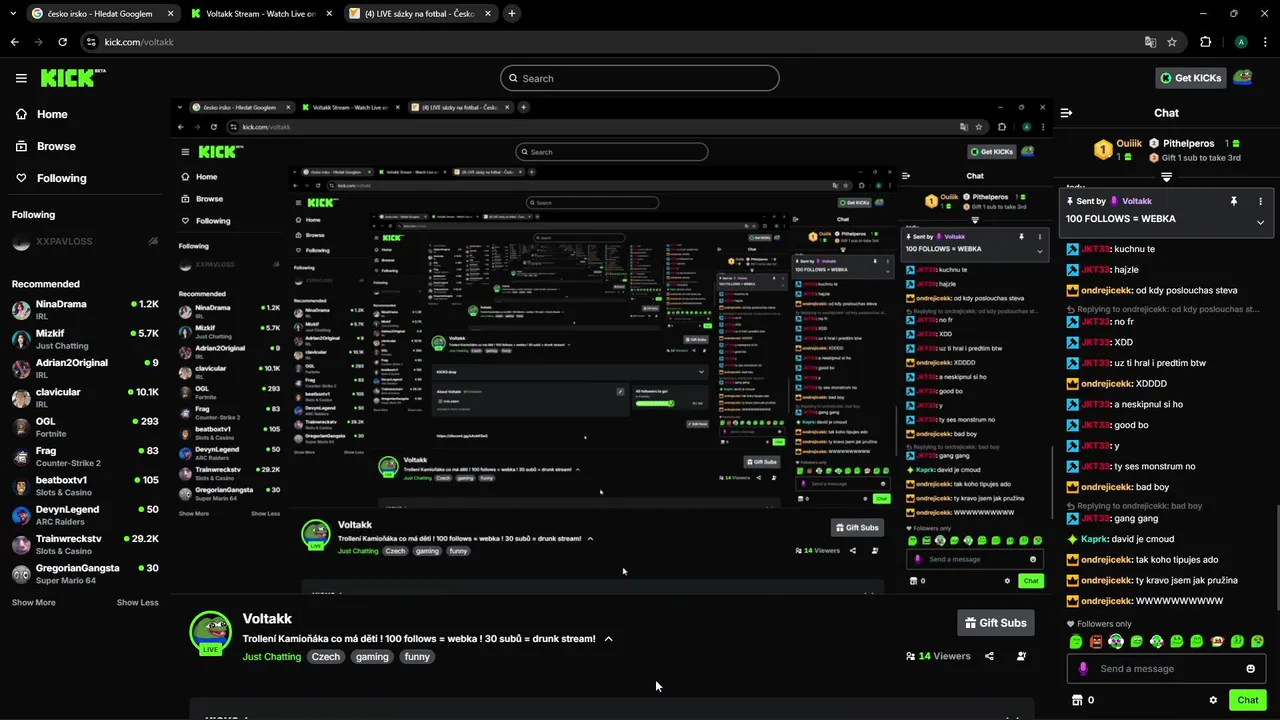Screen dimensions: 1280x720
Task: Click the Gift Subs button
Action: (x=995, y=623)
